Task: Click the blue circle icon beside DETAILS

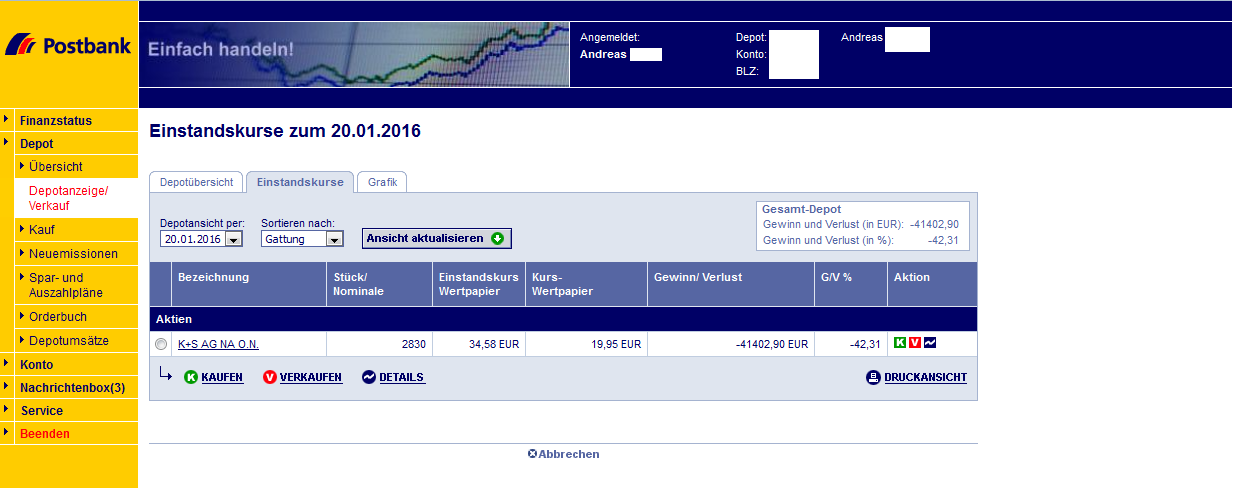Action: 368,377
